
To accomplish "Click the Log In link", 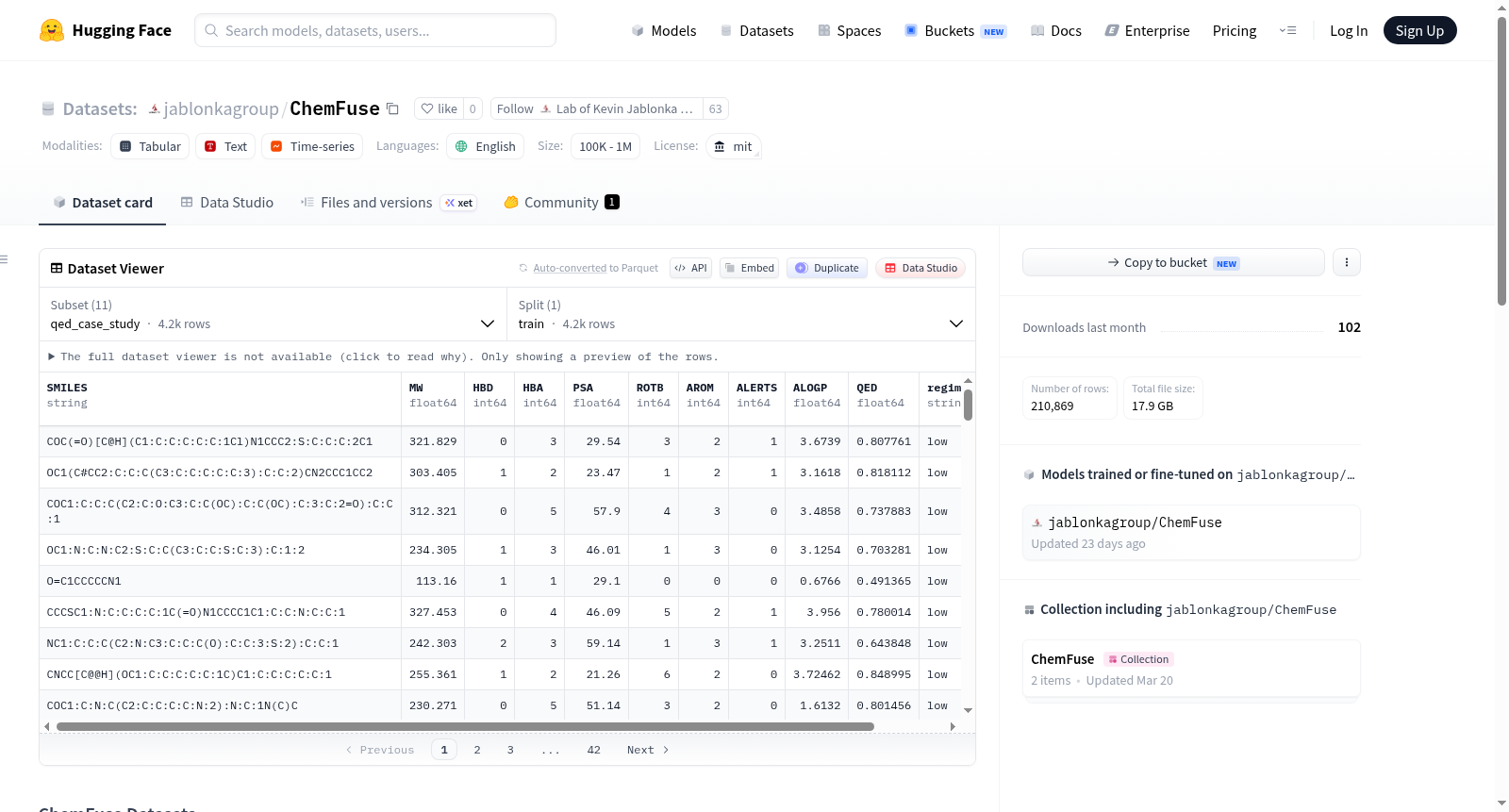I will click(x=1349, y=30).
